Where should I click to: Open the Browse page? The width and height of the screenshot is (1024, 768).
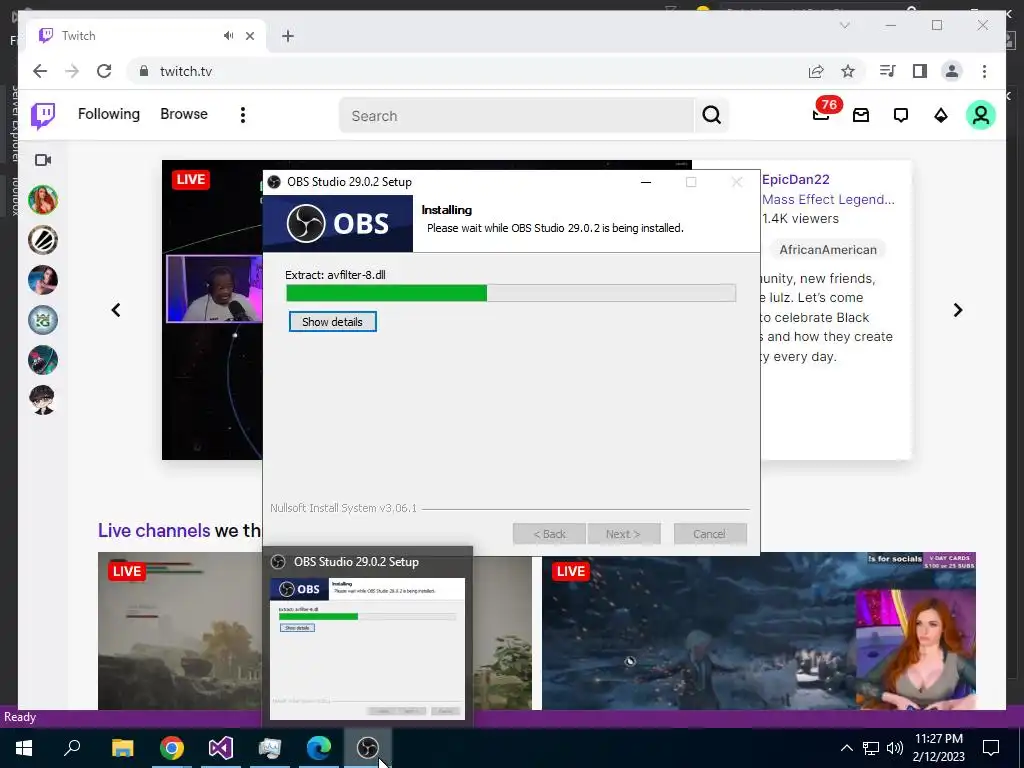184,114
